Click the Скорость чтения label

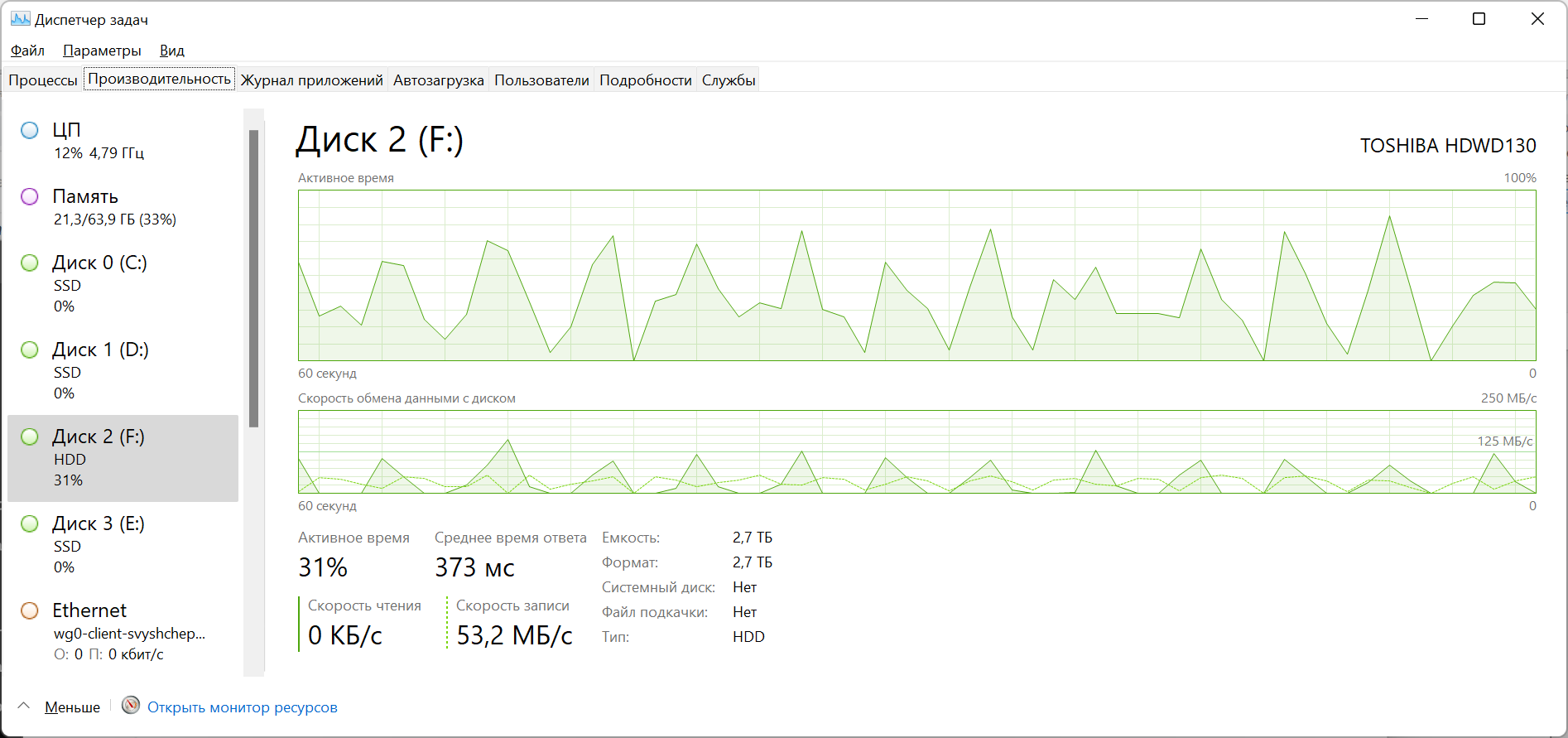coord(364,605)
